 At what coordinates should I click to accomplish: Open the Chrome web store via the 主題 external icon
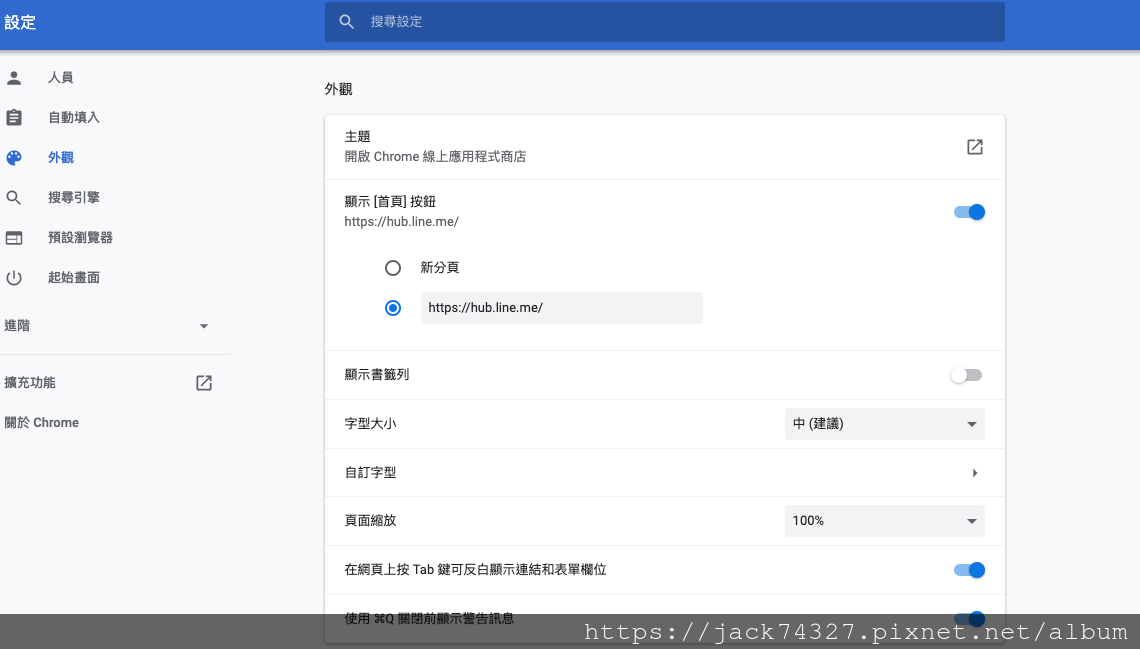point(974,147)
